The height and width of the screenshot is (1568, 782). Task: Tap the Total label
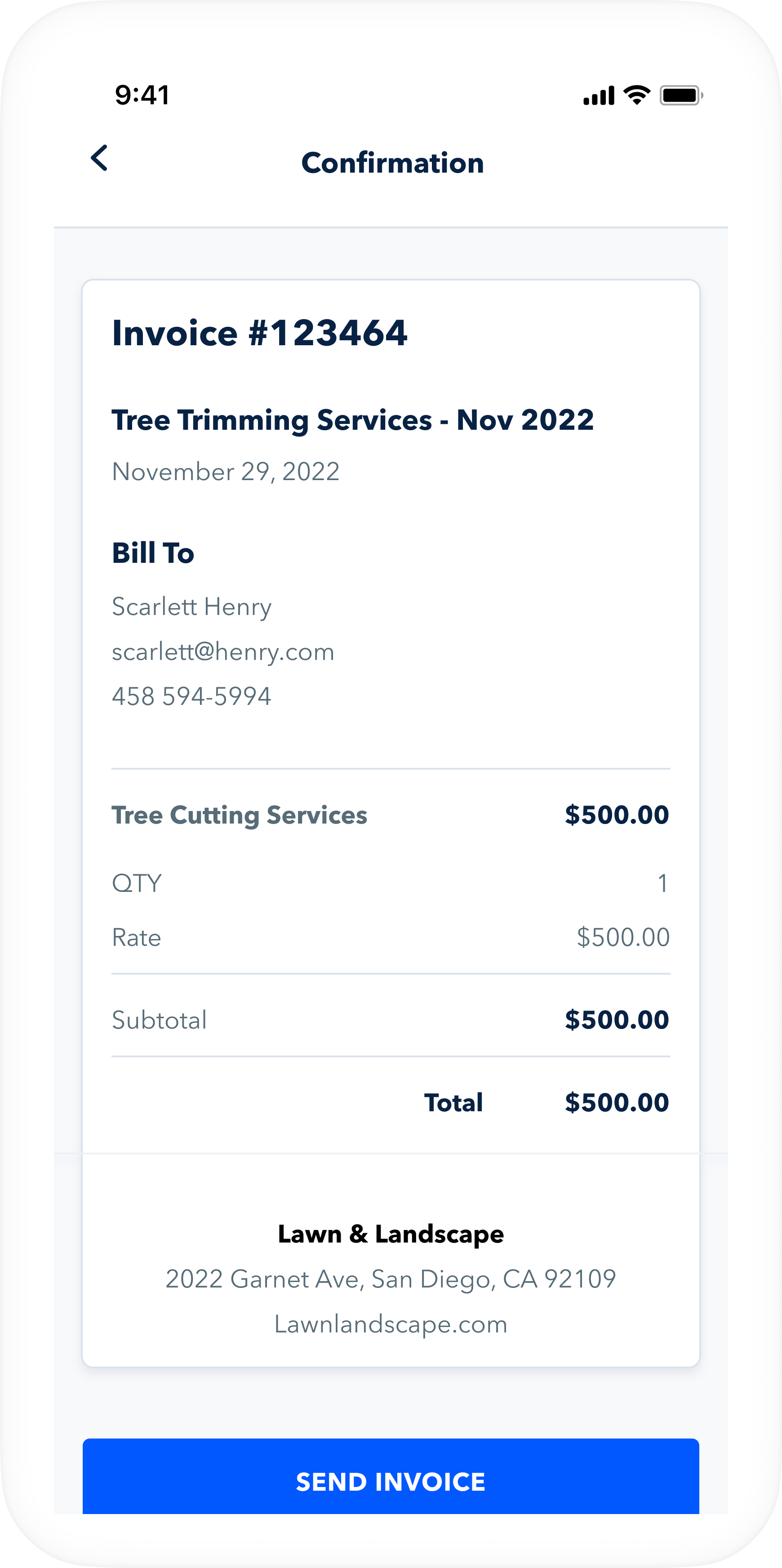pyautogui.click(x=453, y=1102)
